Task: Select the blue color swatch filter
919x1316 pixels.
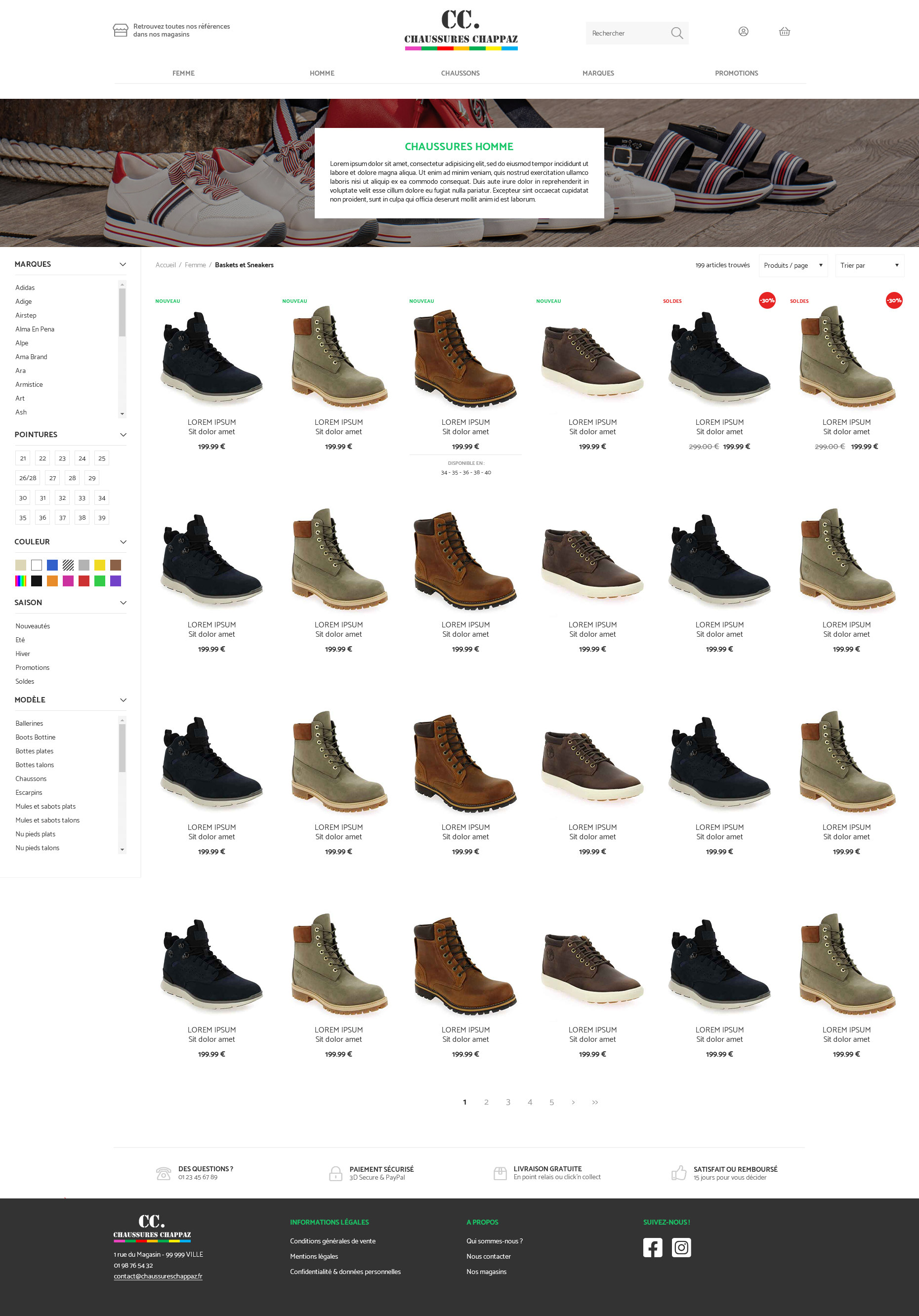Action: point(52,565)
